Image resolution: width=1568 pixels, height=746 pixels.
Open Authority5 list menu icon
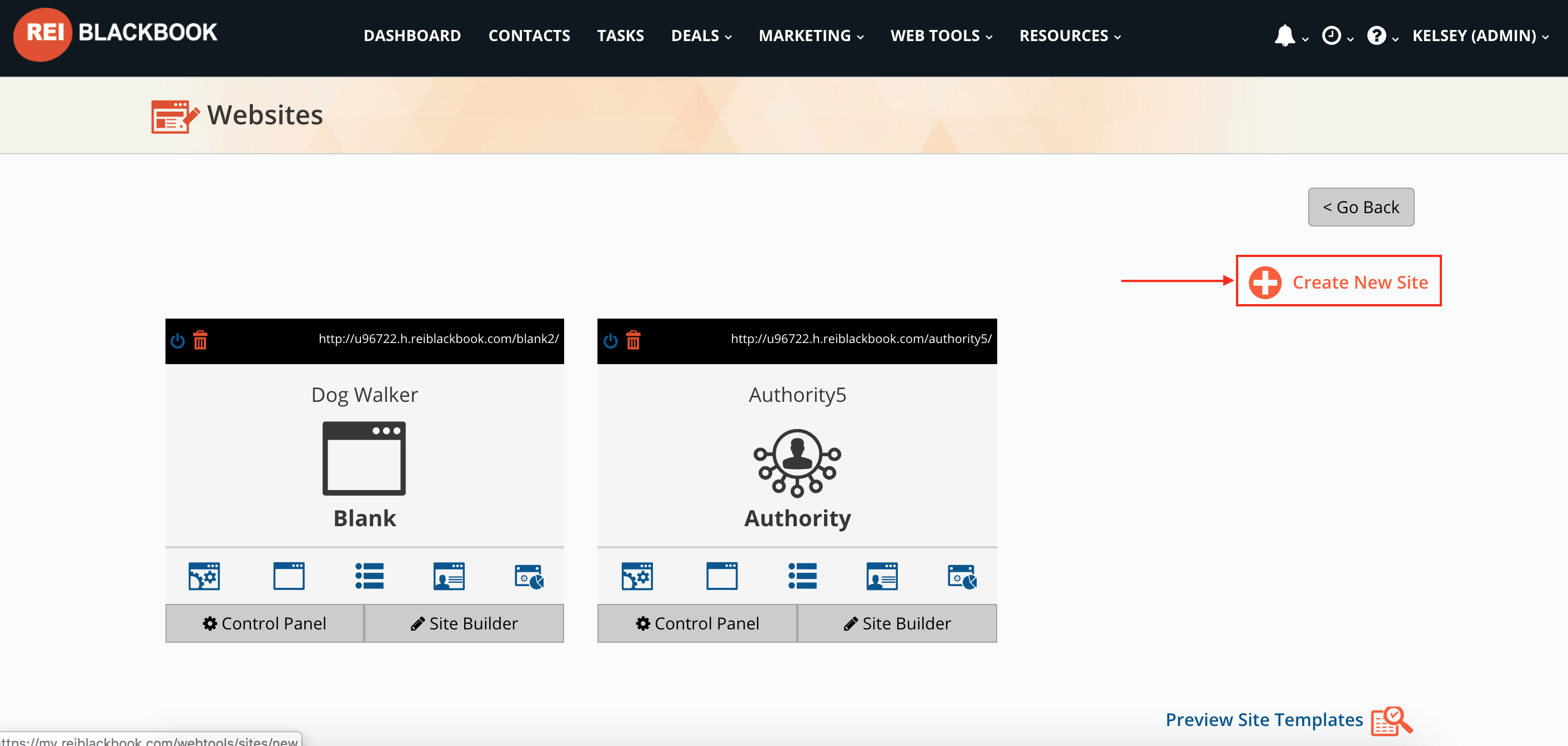[803, 576]
